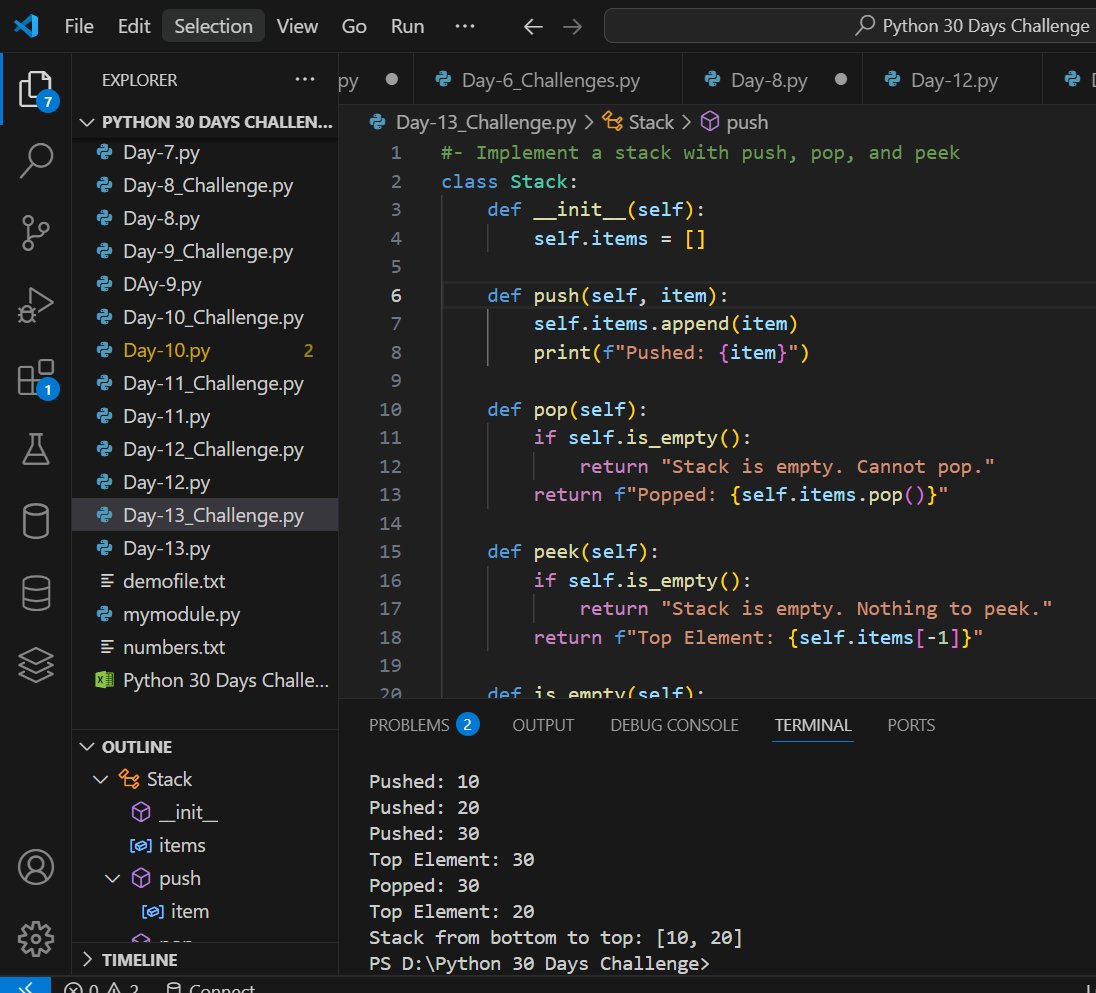Open the Manage gear icon
Screen dimensions: 1096x993
click(x=36, y=938)
